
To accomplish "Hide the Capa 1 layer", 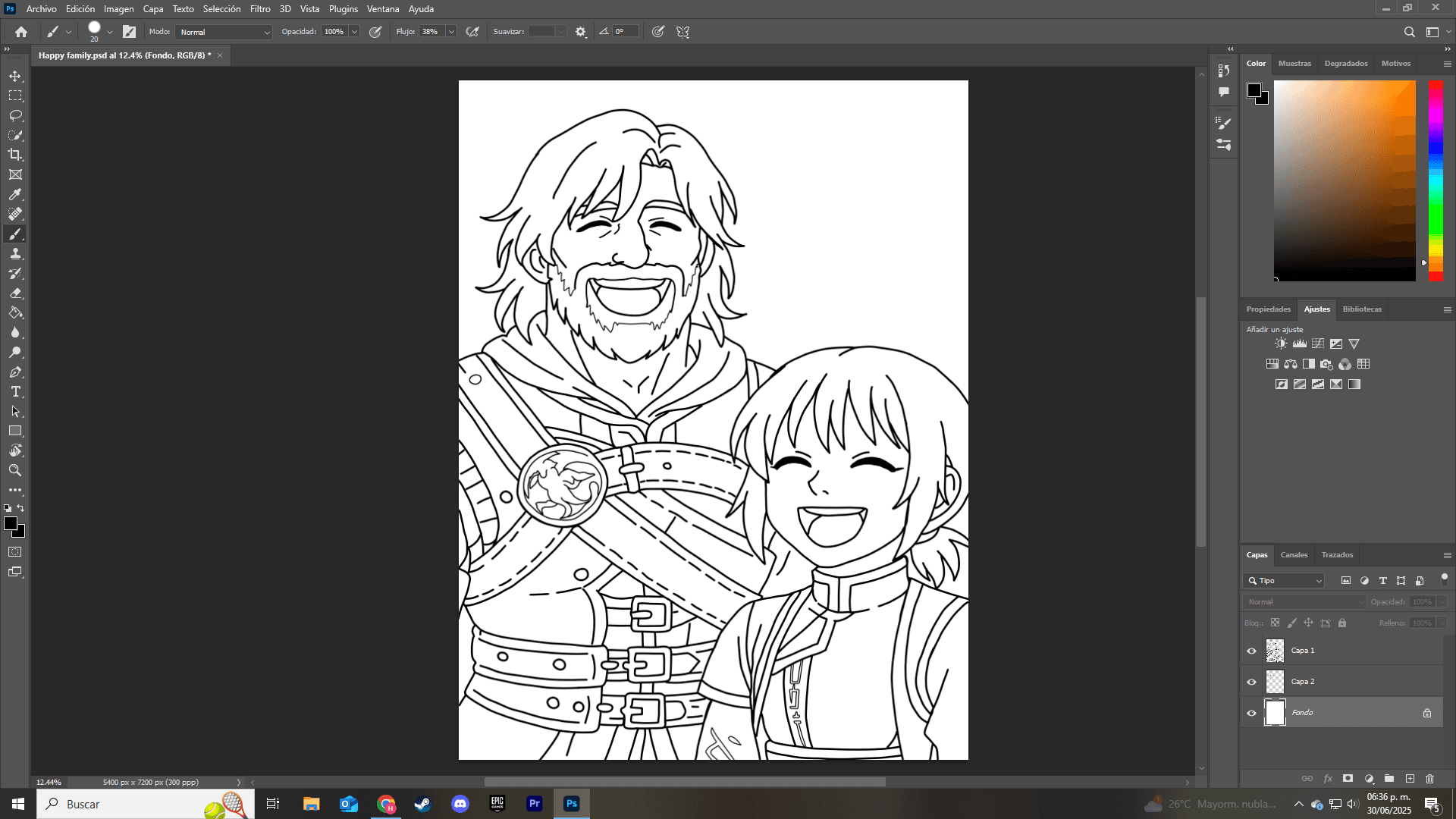I will (x=1251, y=651).
